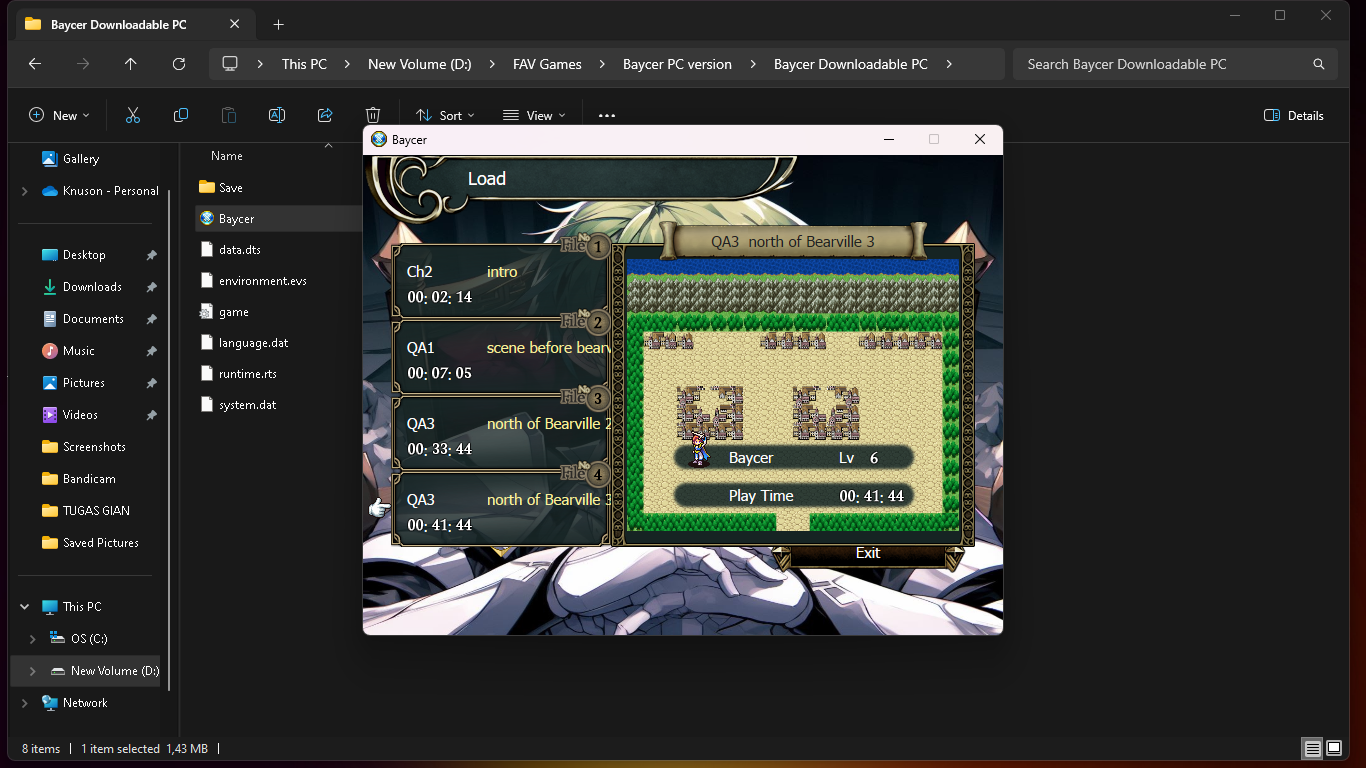This screenshot has height=768, width=1366.
Task: Click Exit in the Baycer load screen
Action: click(868, 553)
